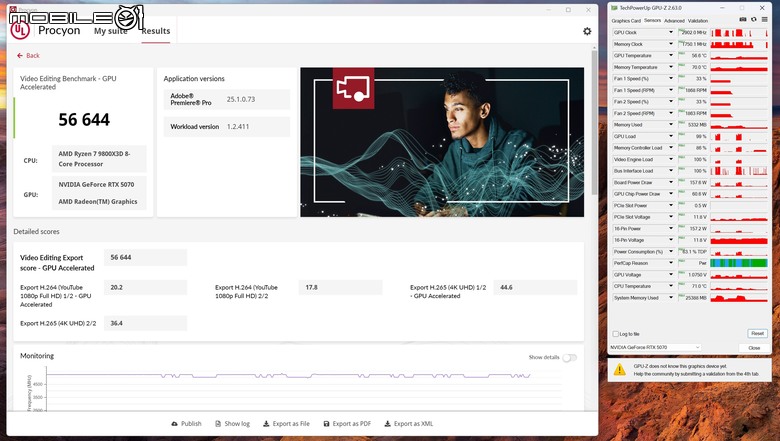
Task: Click the red video editing benchmark icon
Action: (353, 88)
